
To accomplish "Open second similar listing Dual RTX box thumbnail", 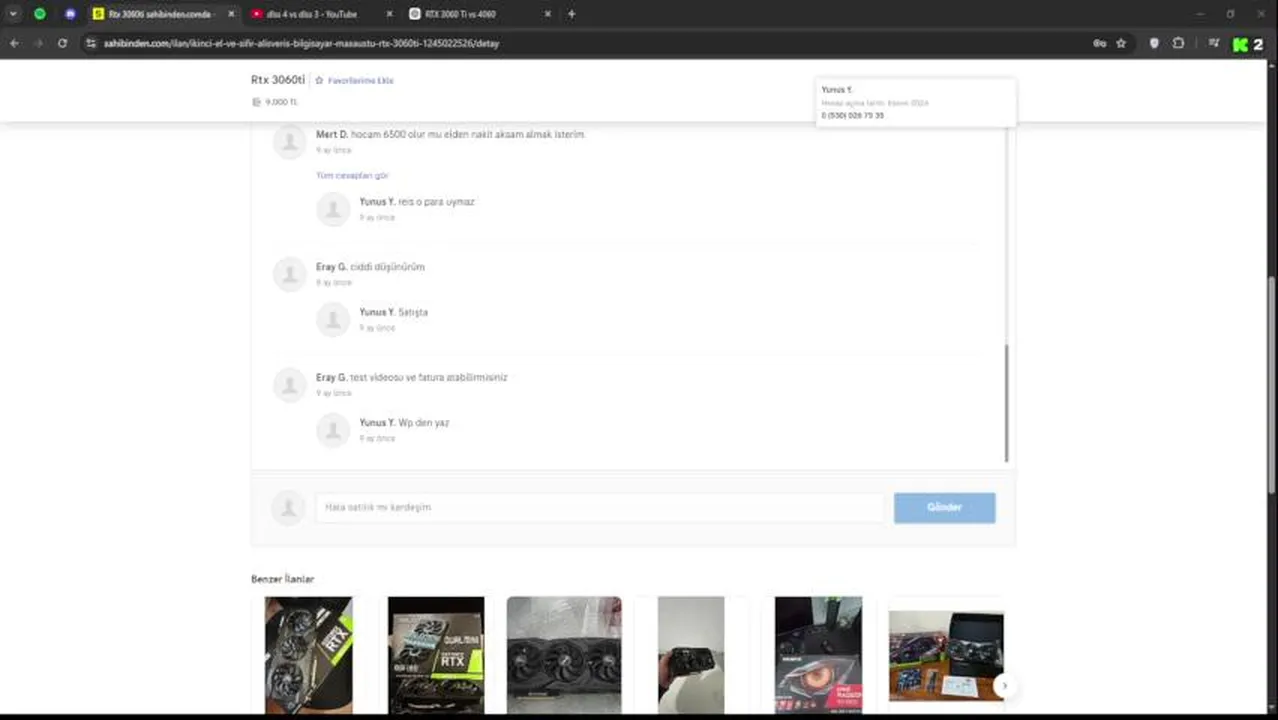I will [x=436, y=655].
